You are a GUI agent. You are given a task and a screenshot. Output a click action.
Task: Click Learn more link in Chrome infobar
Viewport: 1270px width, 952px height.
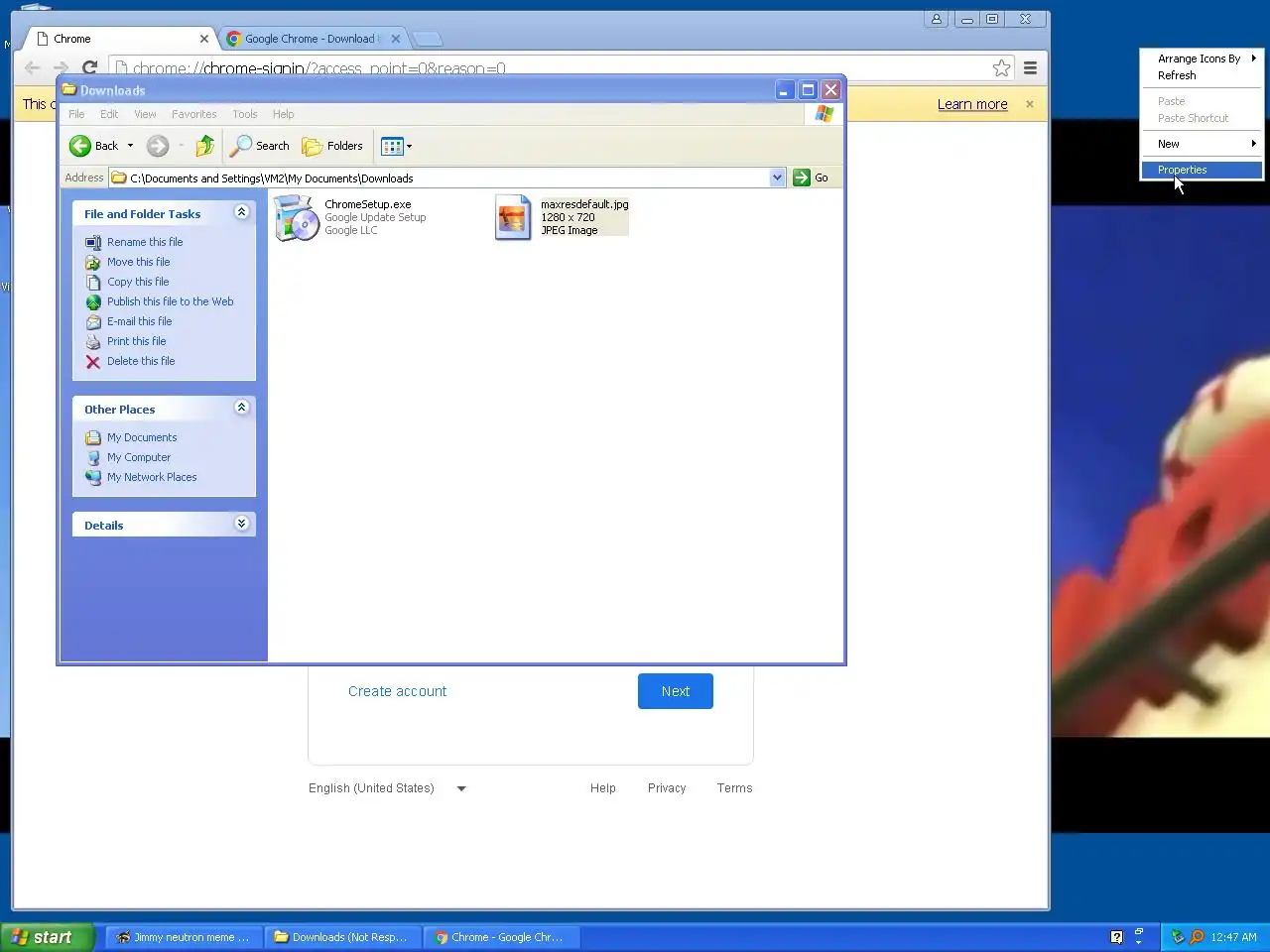click(x=972, y=104)
